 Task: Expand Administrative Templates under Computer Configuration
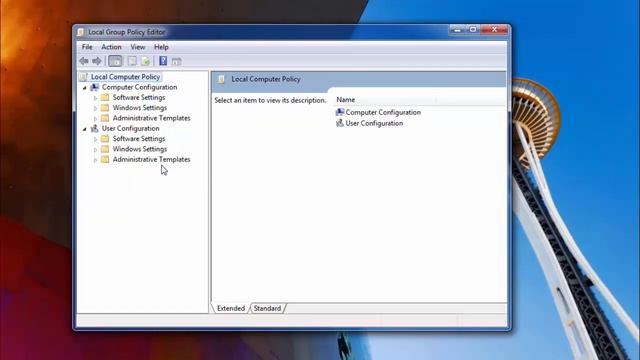pos(96,118)
